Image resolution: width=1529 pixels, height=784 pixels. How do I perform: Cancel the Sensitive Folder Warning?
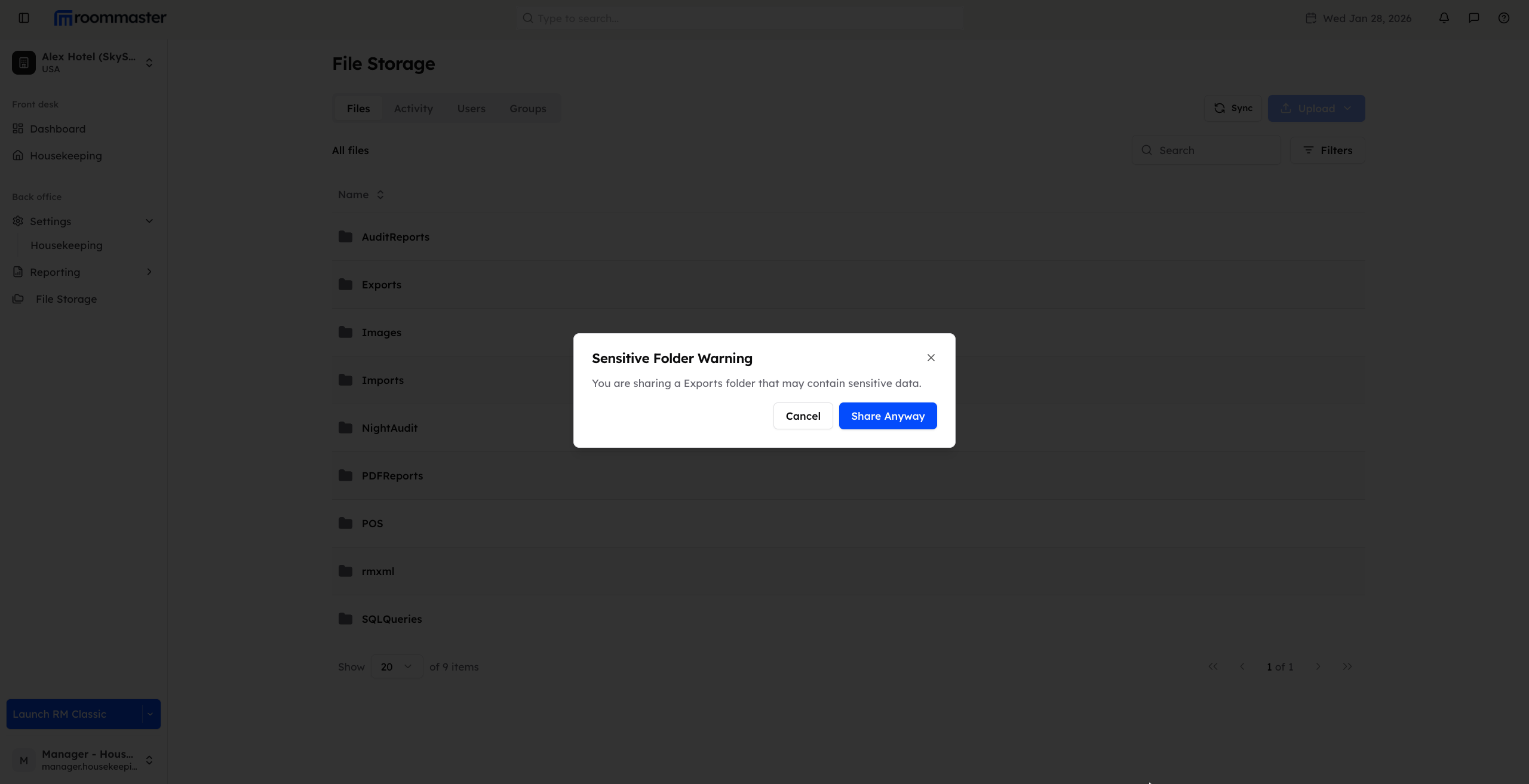click(x=803, y=416)
